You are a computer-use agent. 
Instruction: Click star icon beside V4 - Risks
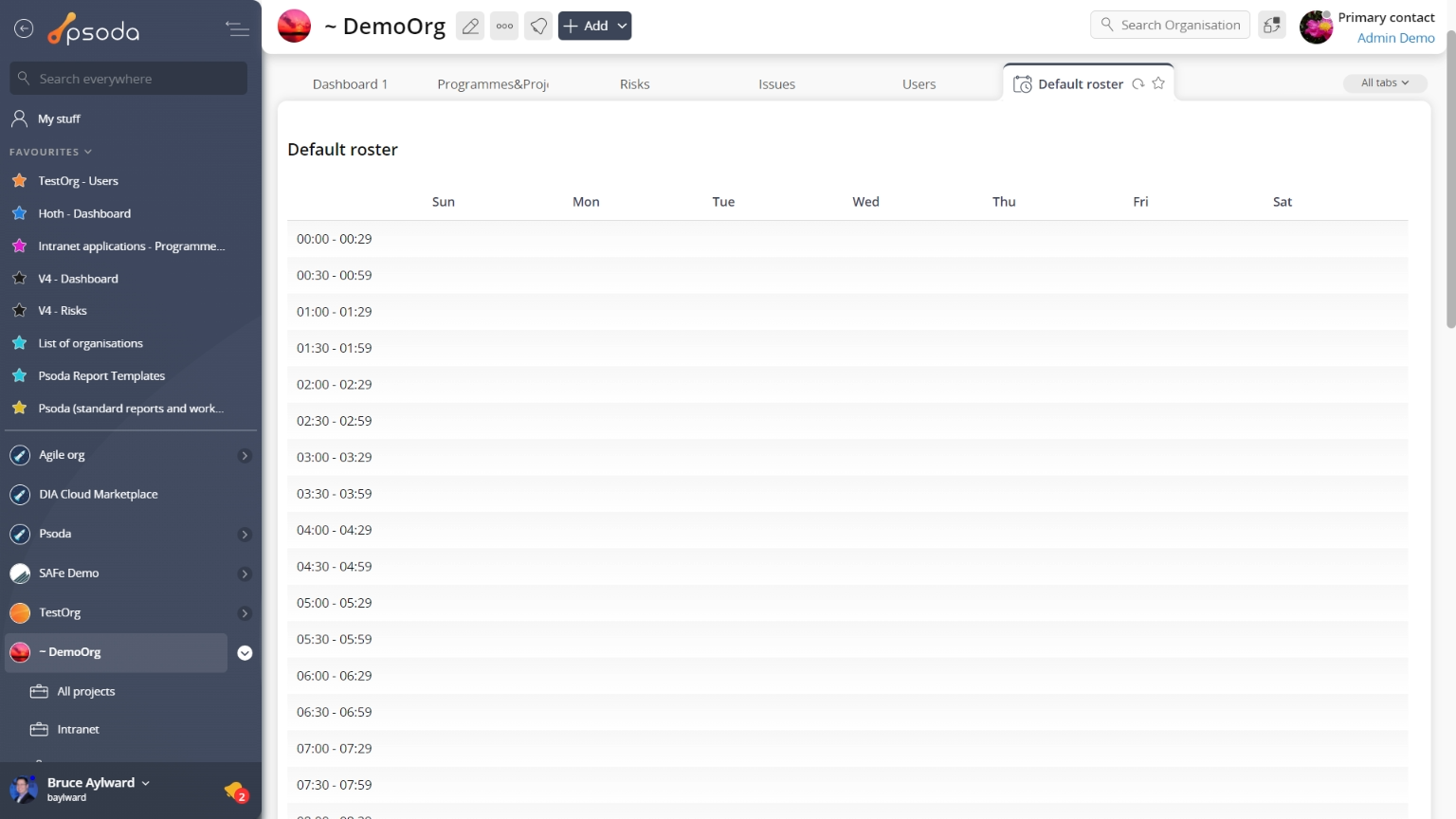(19, 310)
